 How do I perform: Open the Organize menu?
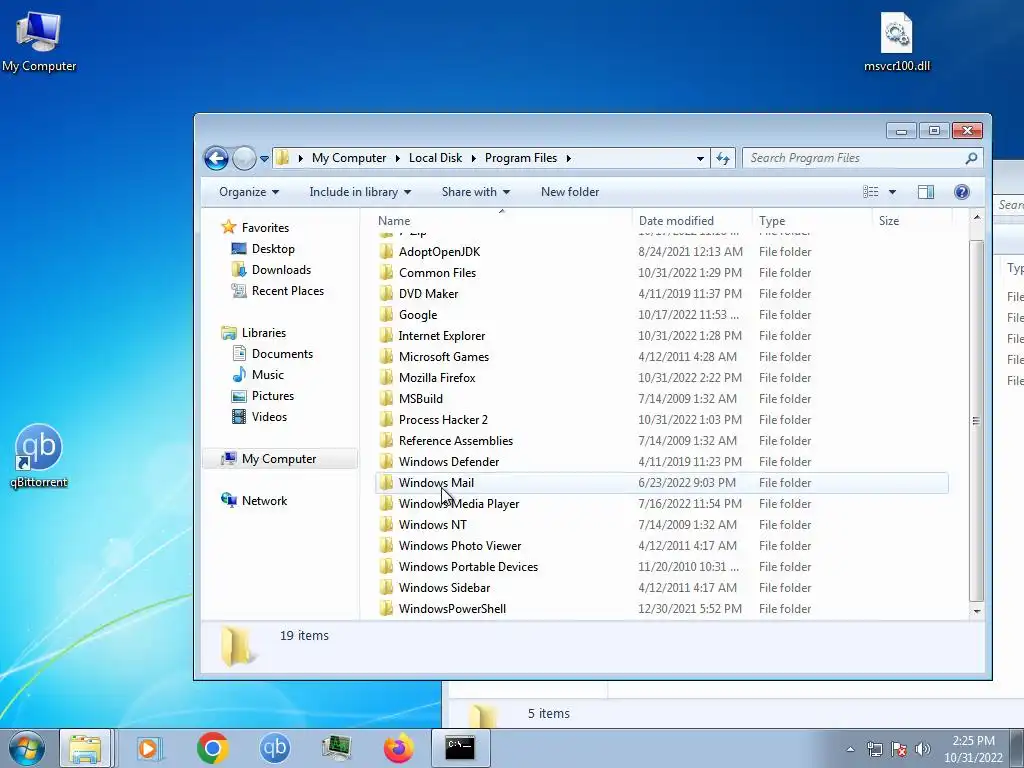(x=249, y=192)
